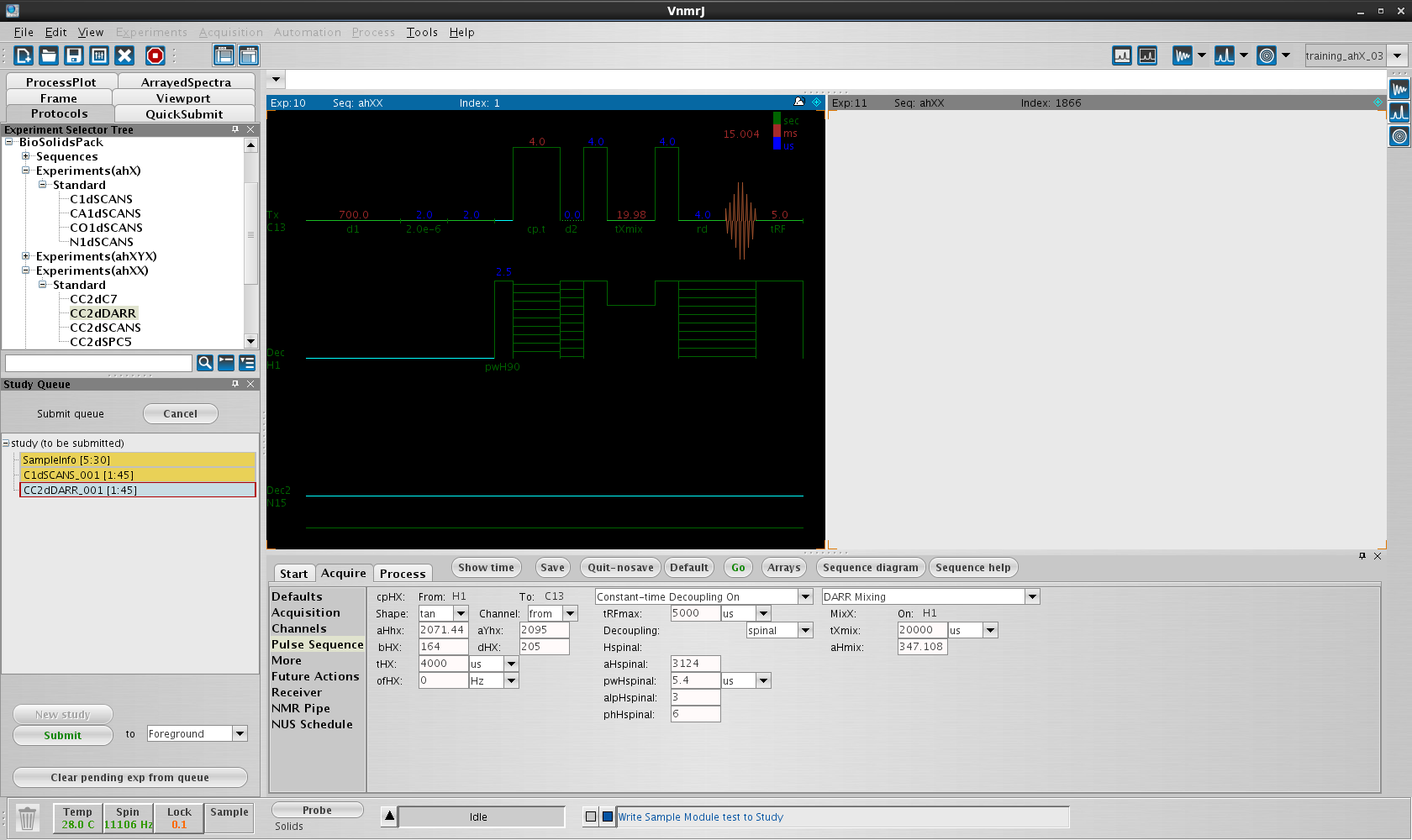The height and width of the screenshot is (840, 1412).
Task: Click the FID waveform icon in the top toolbar
Action: [x=1183, y=55]
